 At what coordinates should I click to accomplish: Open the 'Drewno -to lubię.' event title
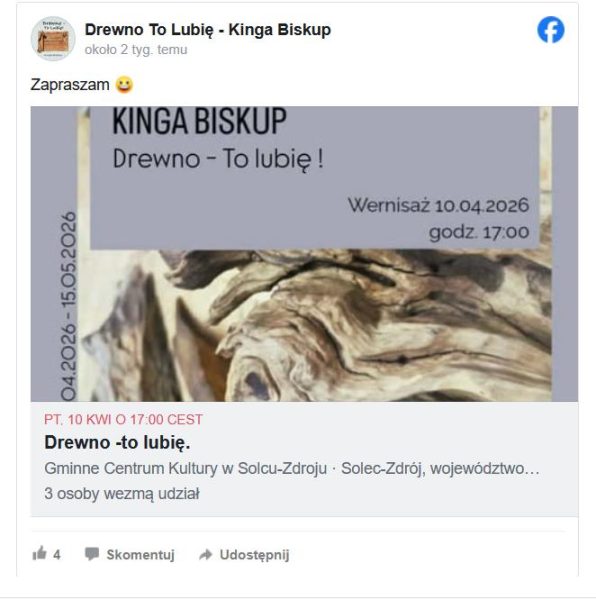(117, 443)
